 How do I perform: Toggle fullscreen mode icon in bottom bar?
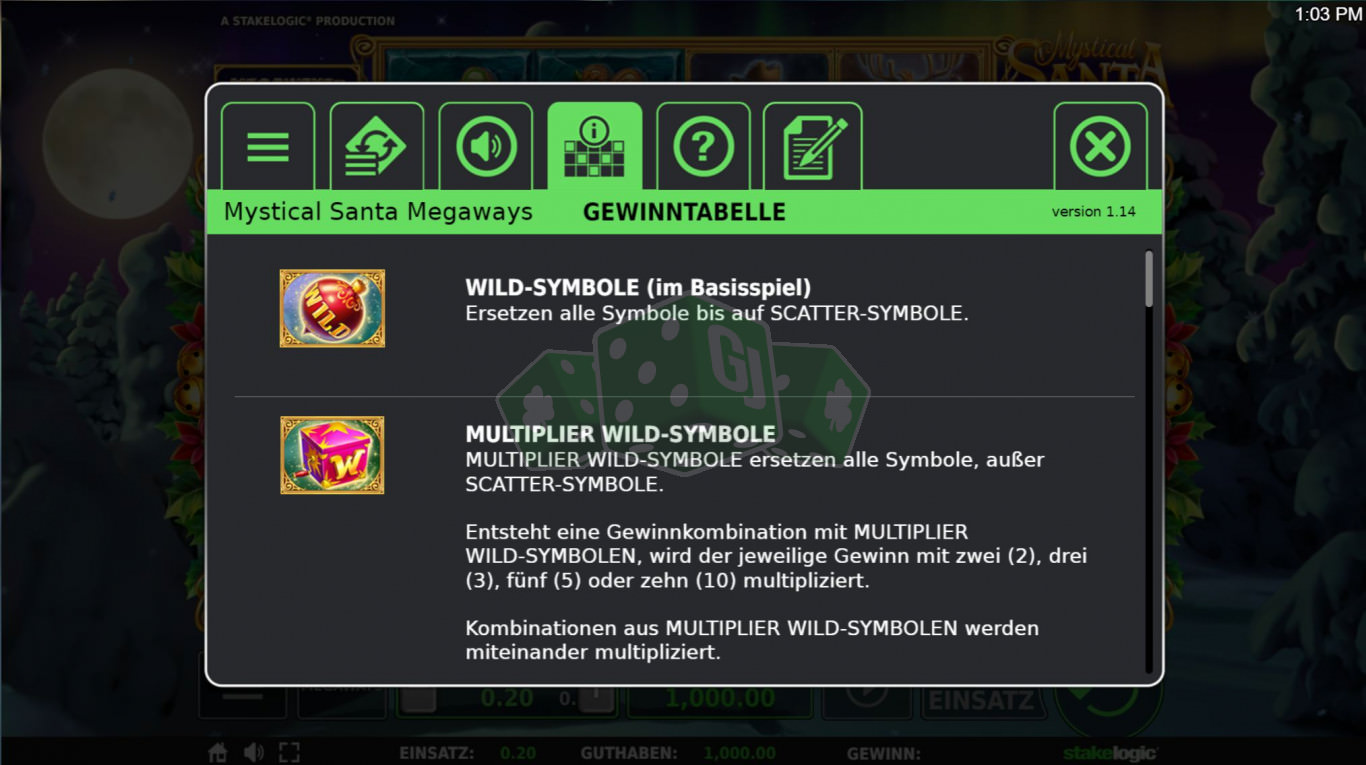coord(289,753)
